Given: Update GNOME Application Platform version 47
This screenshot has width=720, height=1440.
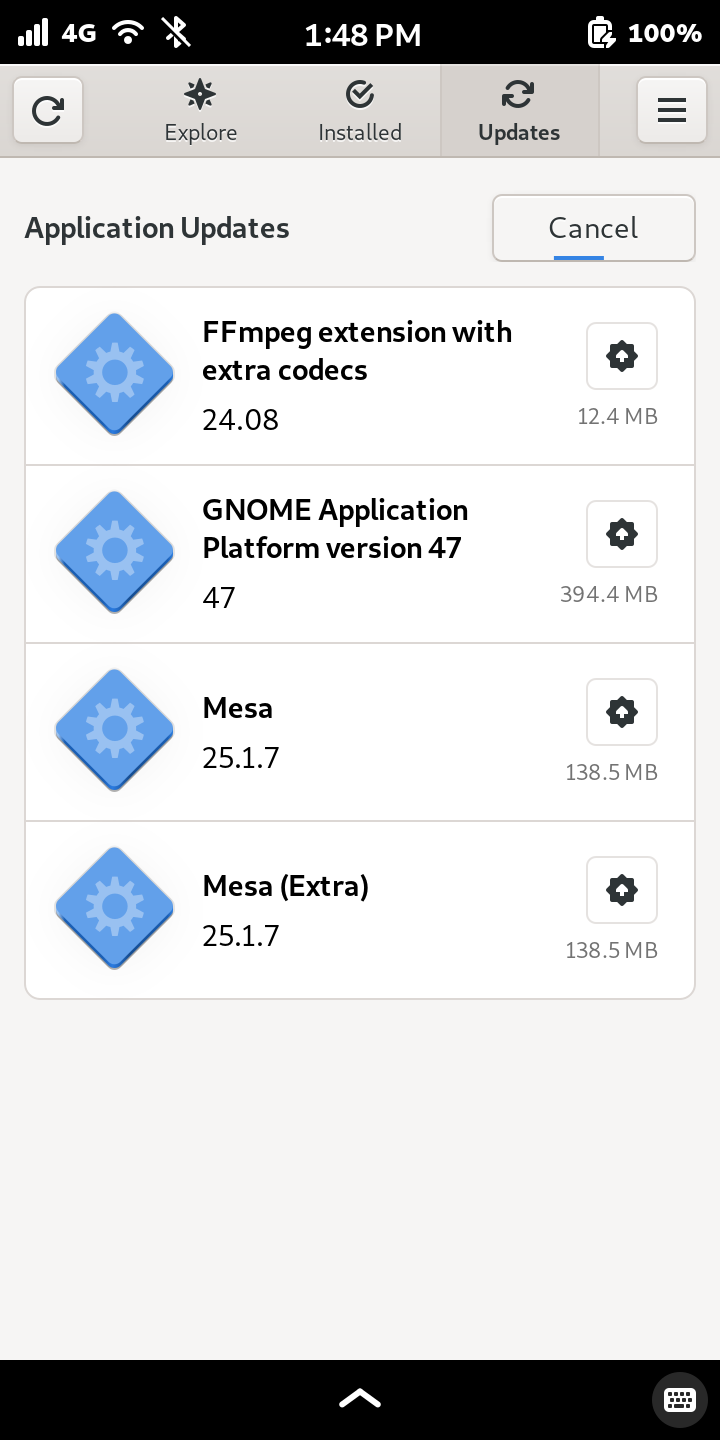Looking at the screenshot, I should tap(621, 534).
